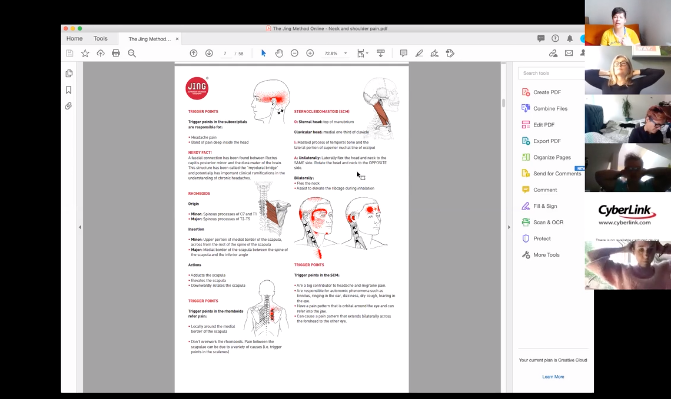Choose the selection arrow tool
Viewport: 679px width, 399px height.
[x=263, y=53]
